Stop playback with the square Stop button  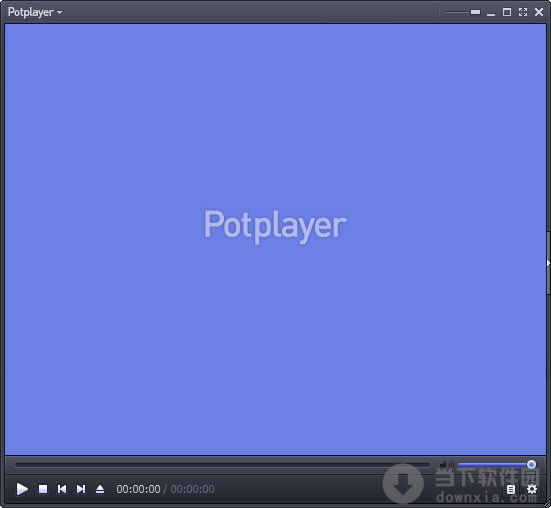(x=43, y=489)
